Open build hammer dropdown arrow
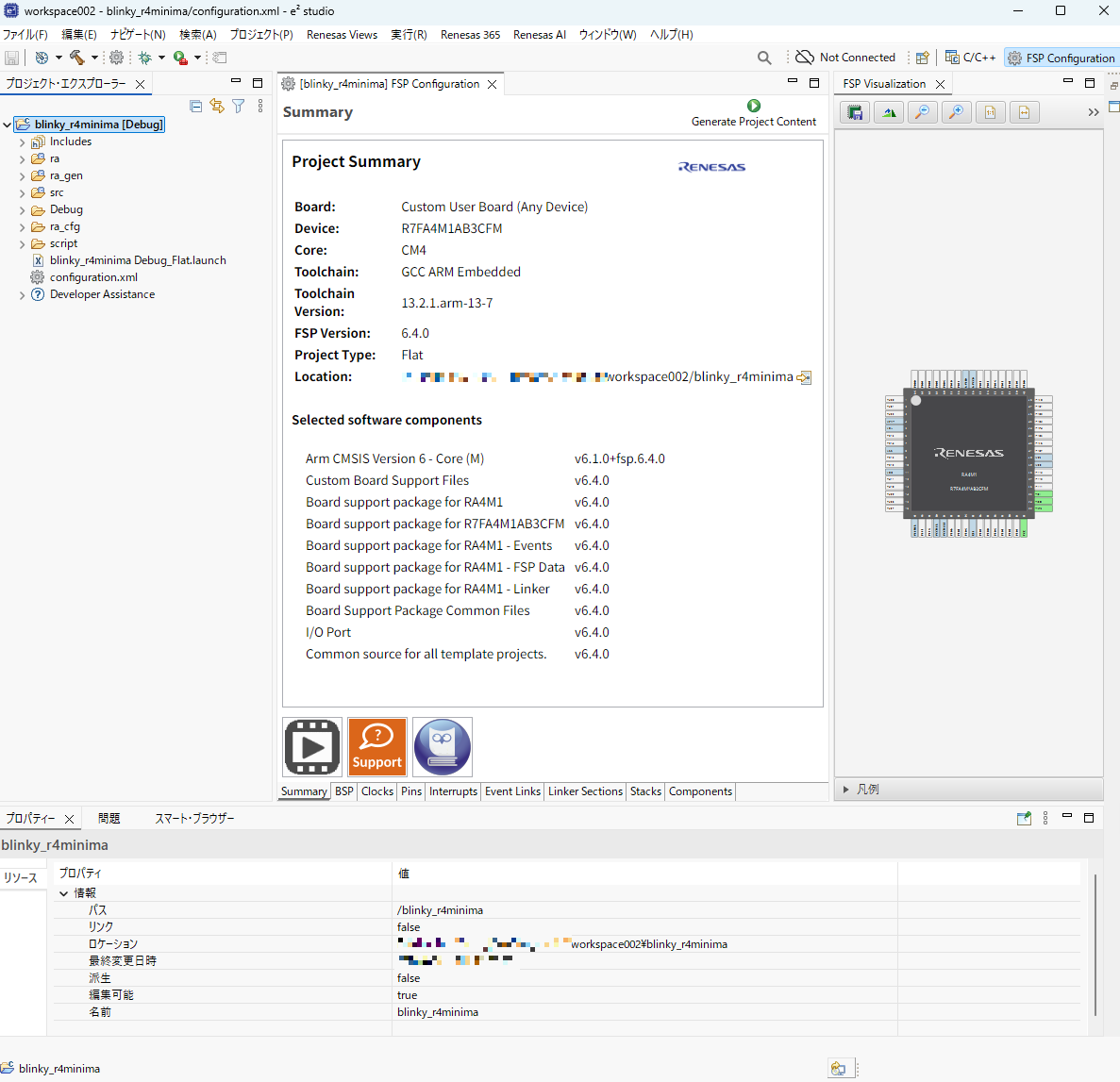 pos(94,58)
